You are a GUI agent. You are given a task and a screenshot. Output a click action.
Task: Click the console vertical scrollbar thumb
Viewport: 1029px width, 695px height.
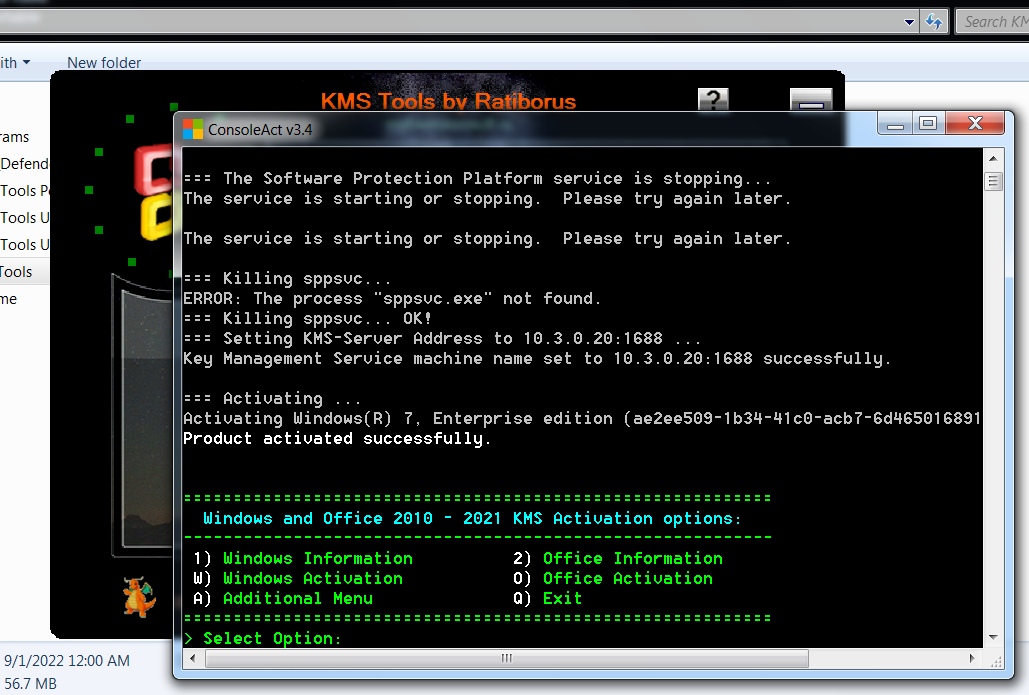pyautogui.click(x=993, y=181)
